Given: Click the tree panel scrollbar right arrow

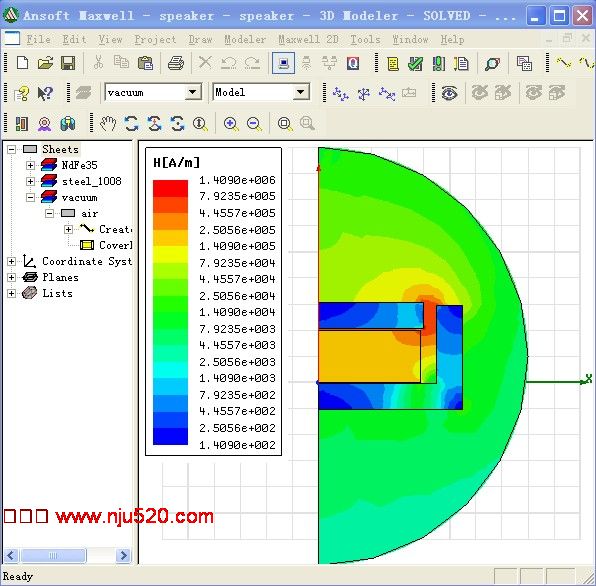Looking at the screenshot, I should (x=124, y=556).
